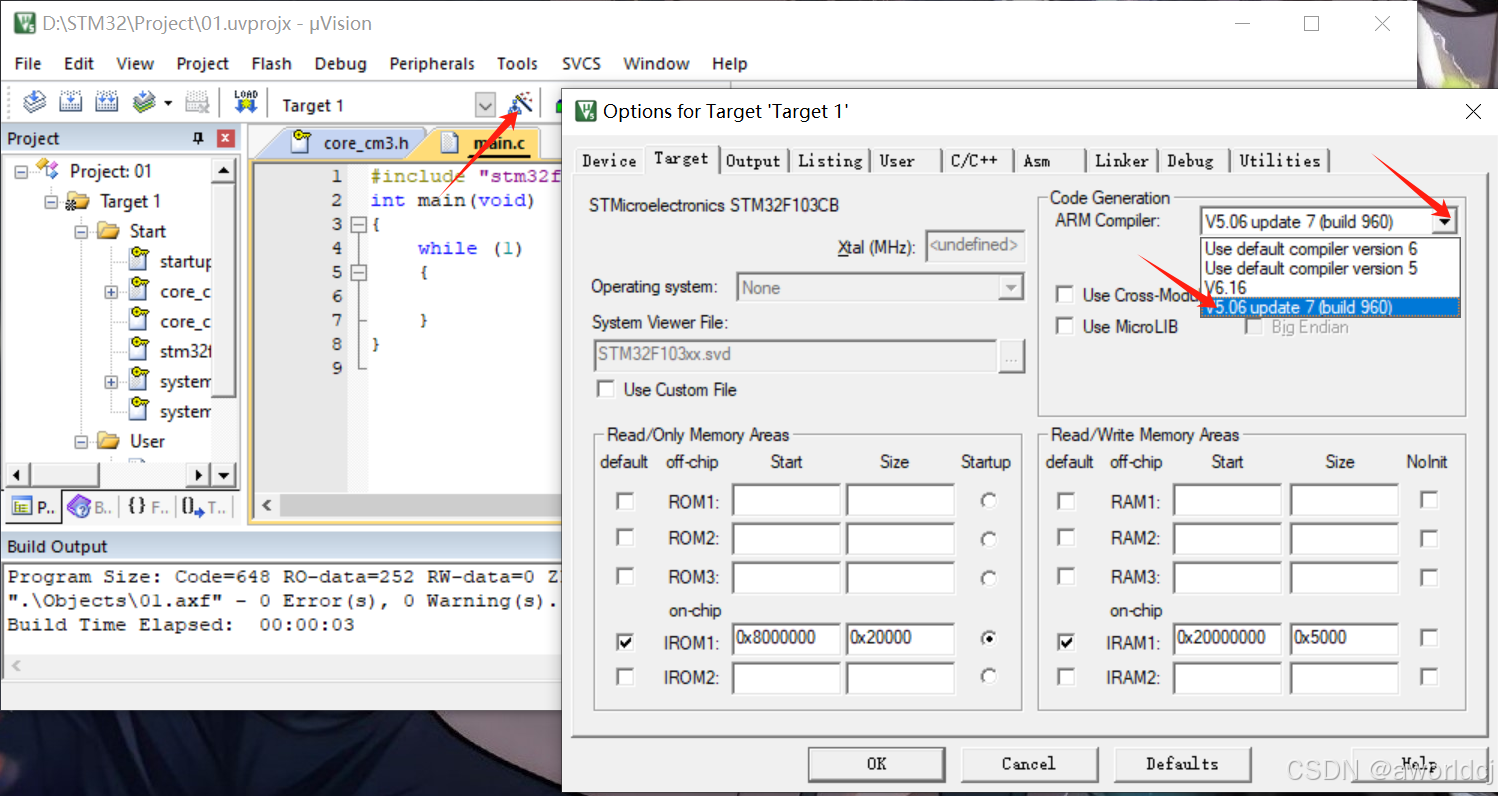Open the C/C++ tab in Options dialog
Image resolution: width=1498 pixels, height=796 pixels.
974,160
